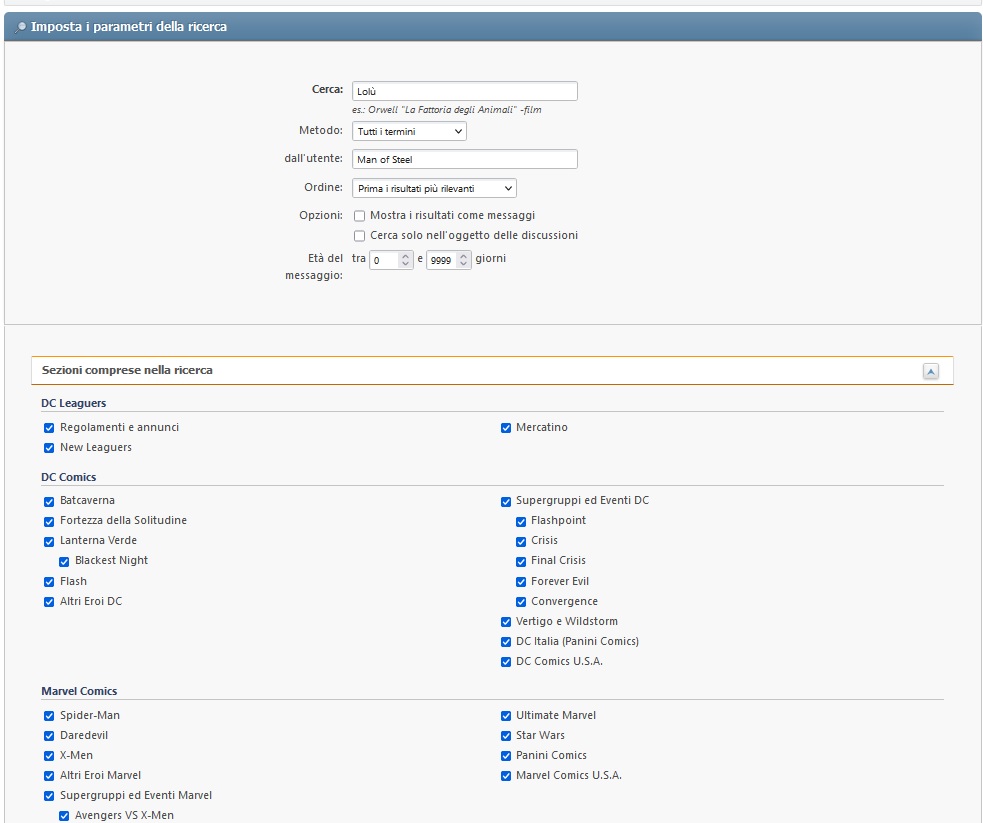Click the DC Comics category heading

(68, 477)
